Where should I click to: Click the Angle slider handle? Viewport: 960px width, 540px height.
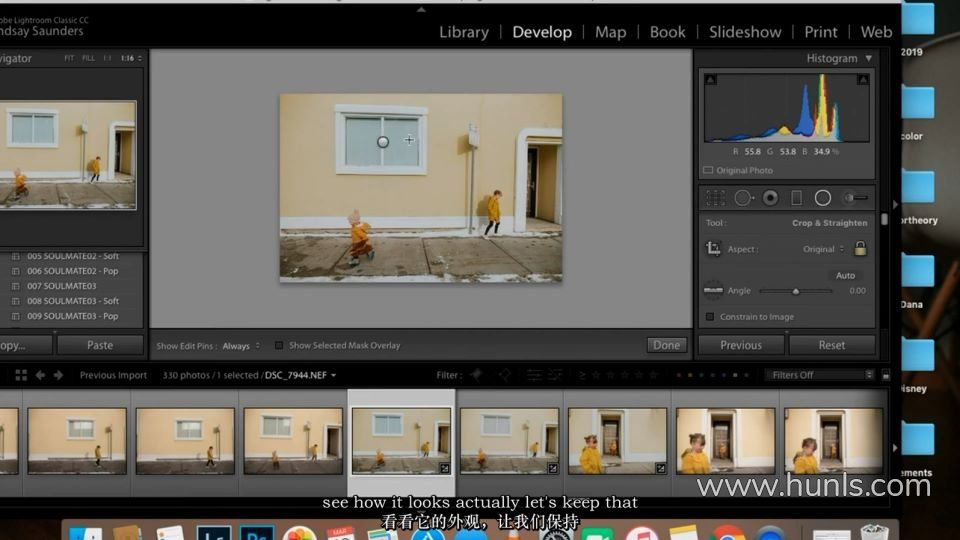[795, 291]
